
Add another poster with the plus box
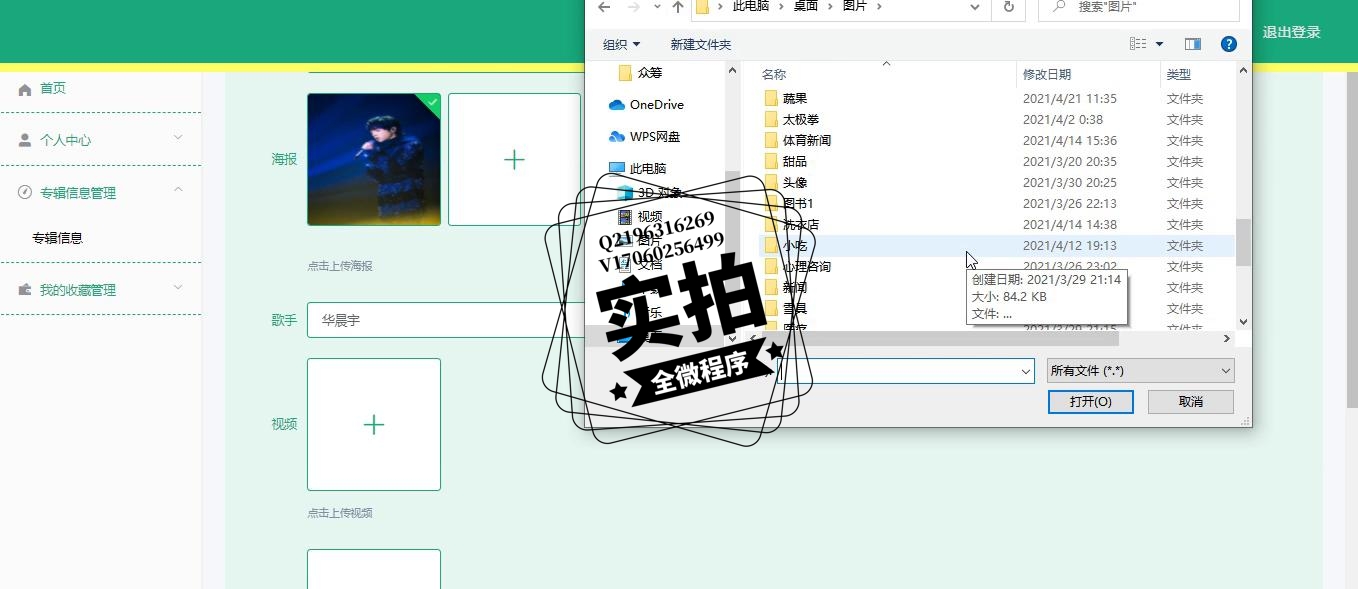pyautogui.click(x=514, y=159)
